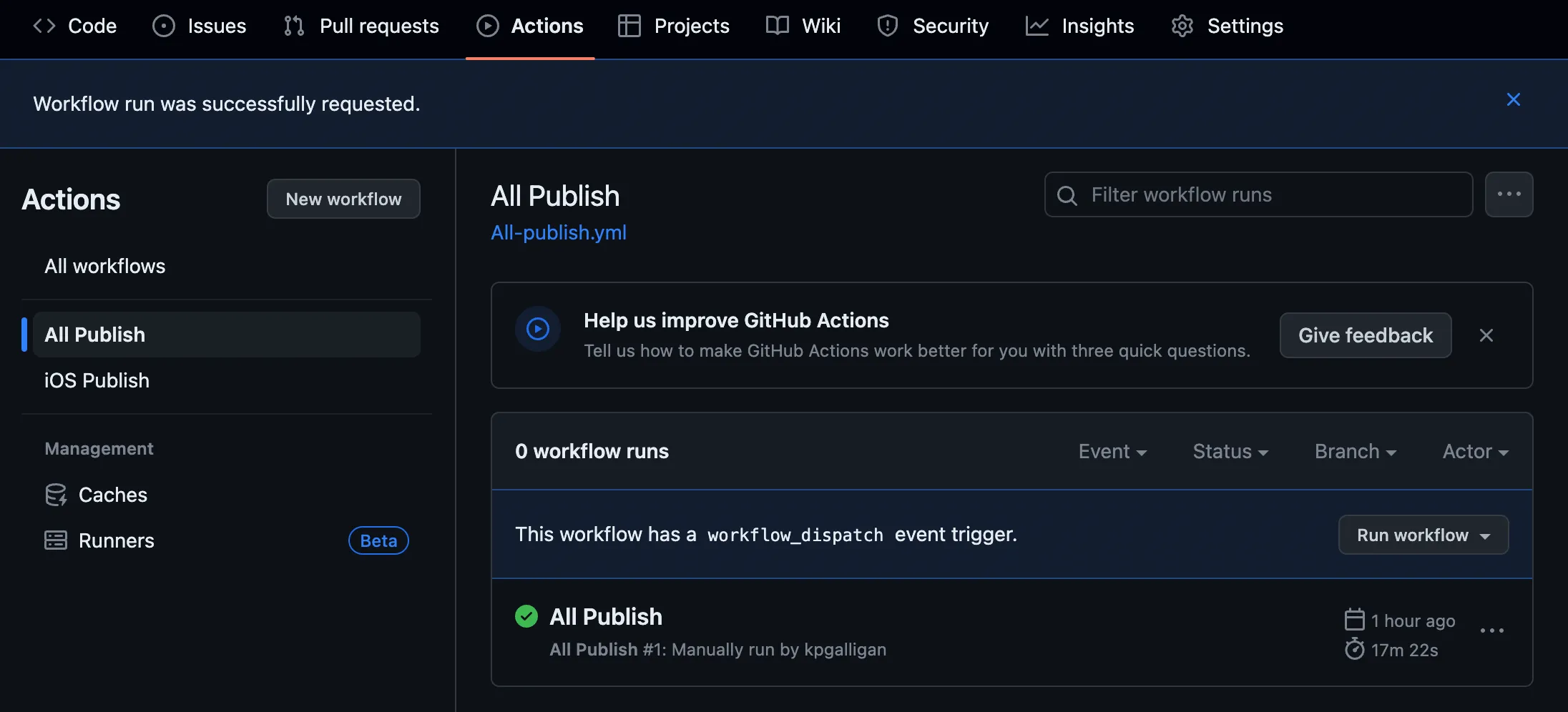The image size is (1568, 712).
Task: Open the Pull requests tab
Action: (x=361, y=26)
